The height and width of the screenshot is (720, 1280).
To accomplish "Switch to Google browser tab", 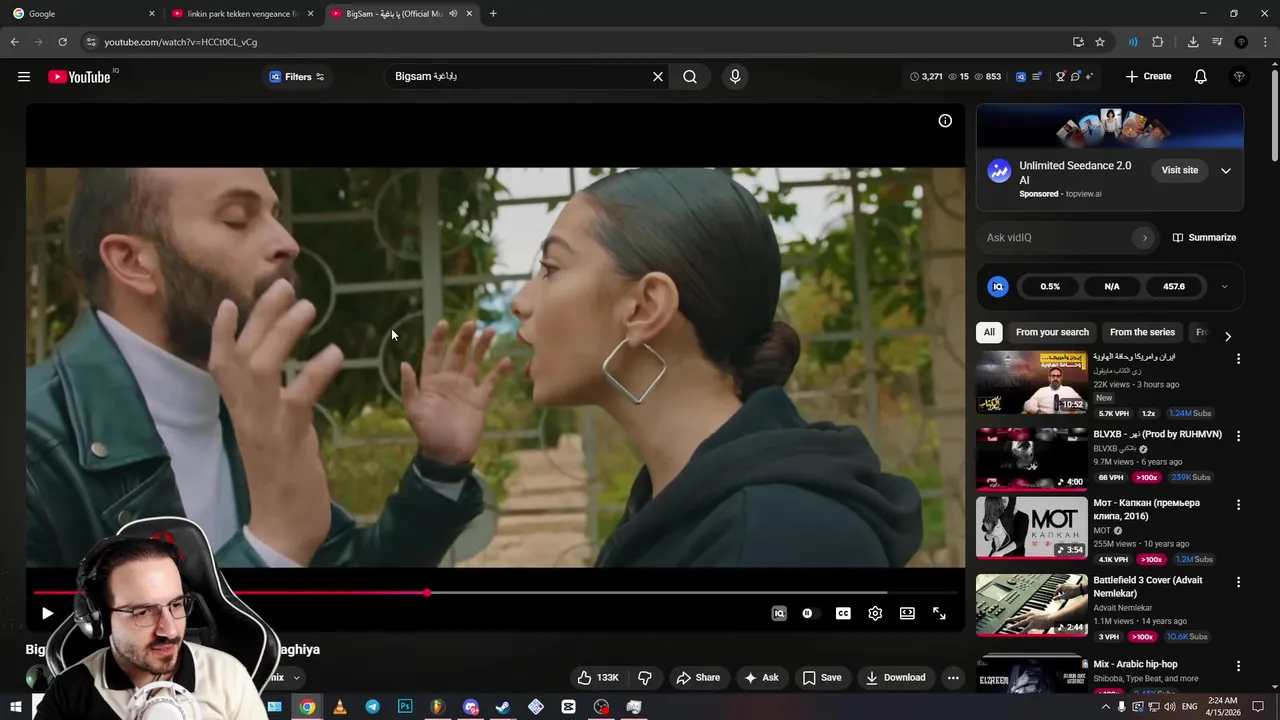I will 83,14.
